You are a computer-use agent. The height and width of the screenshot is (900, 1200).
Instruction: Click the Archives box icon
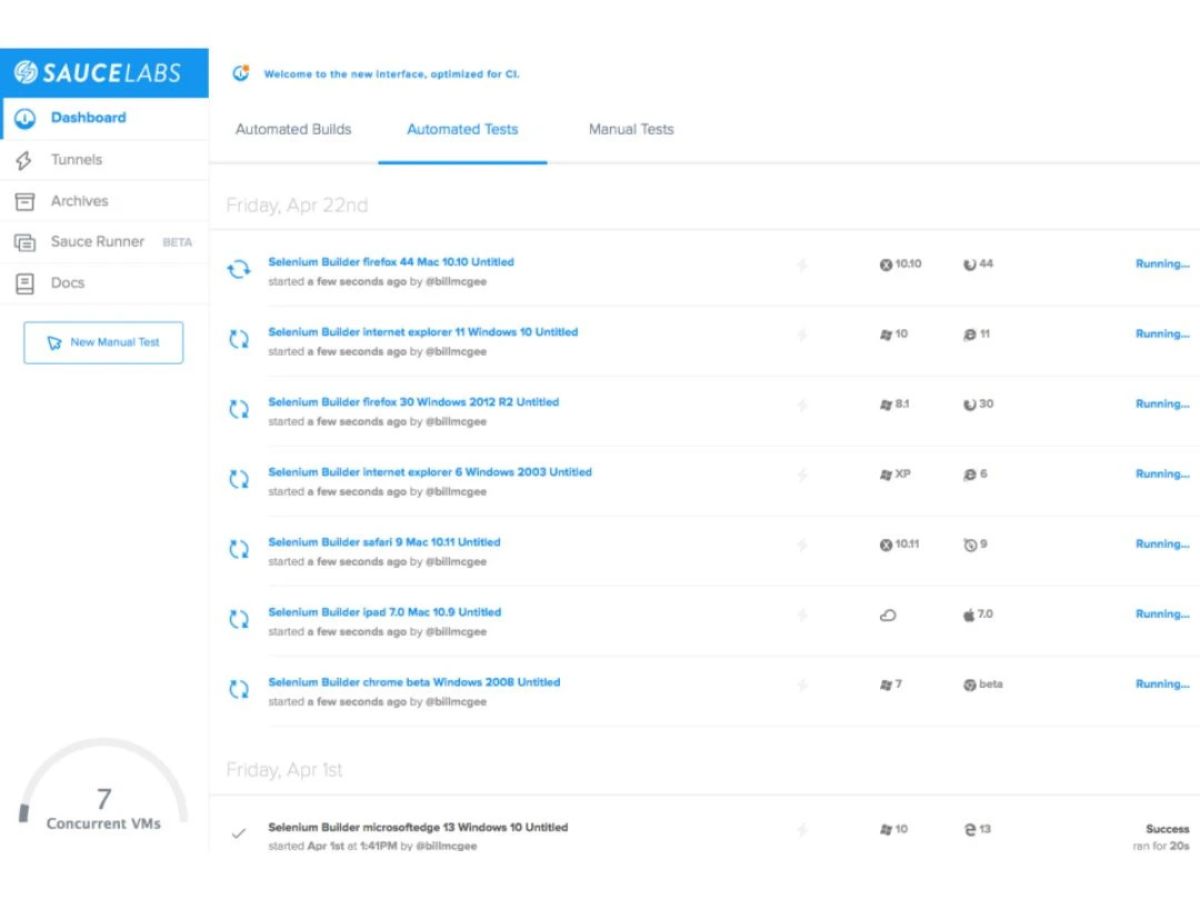[25, 201]
